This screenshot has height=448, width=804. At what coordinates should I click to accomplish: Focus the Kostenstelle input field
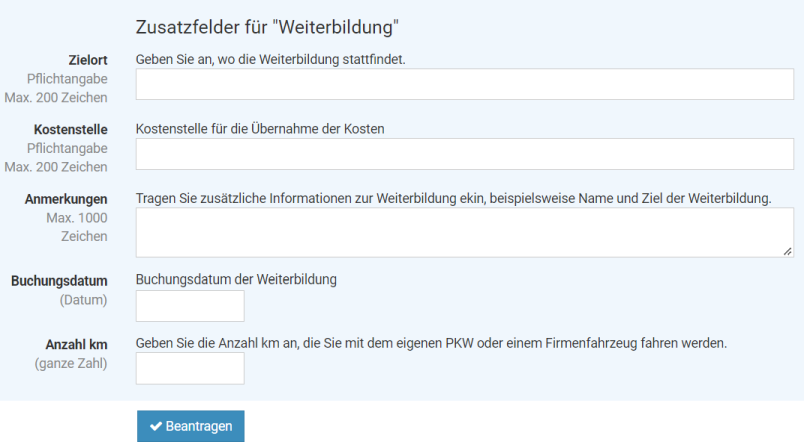point(465,154)
